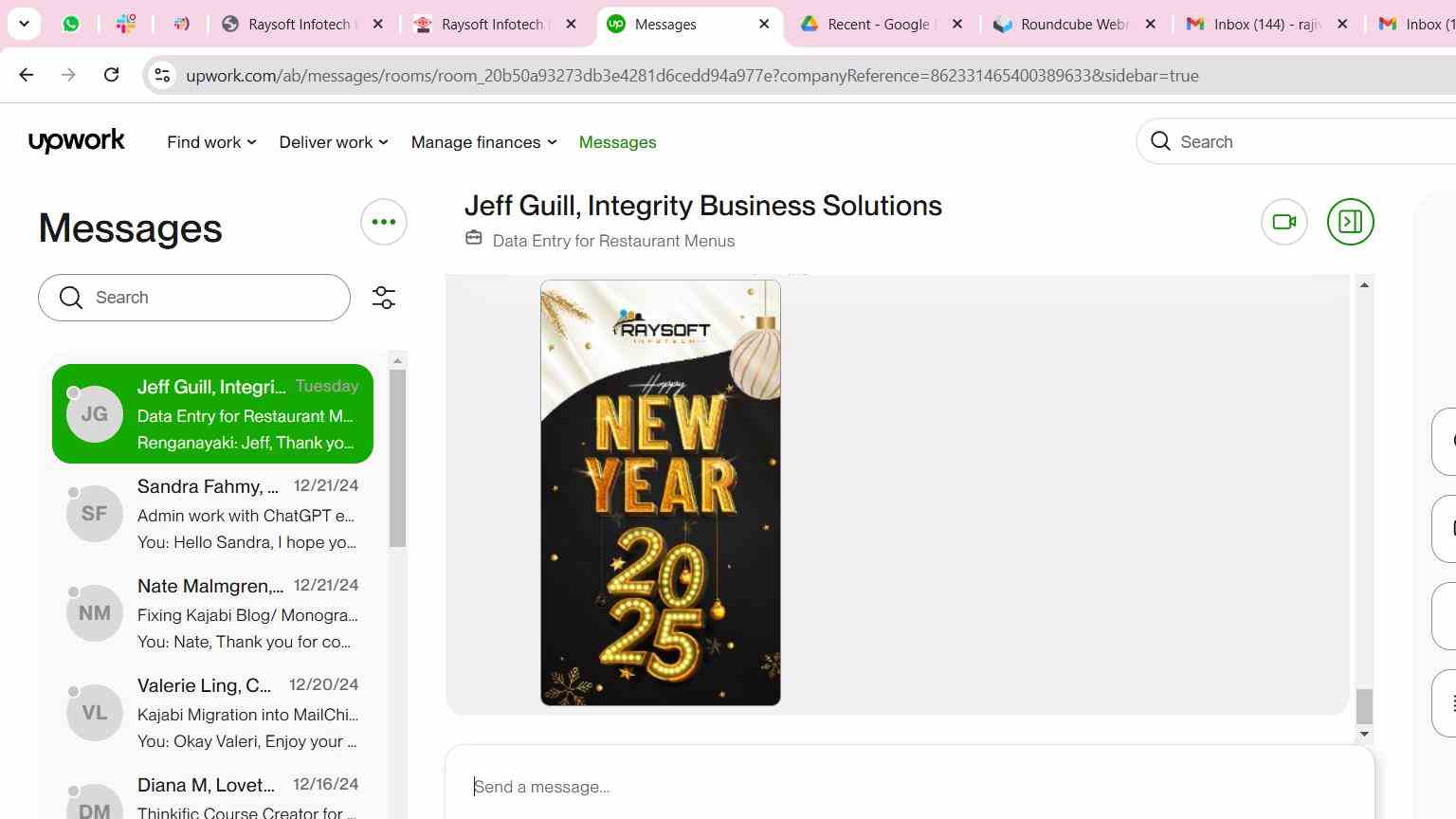The width and height of the screenshot is (1456, 819).
Task: Expand the Find work menu
Action: pyautogui.click(x=211, y=142)
